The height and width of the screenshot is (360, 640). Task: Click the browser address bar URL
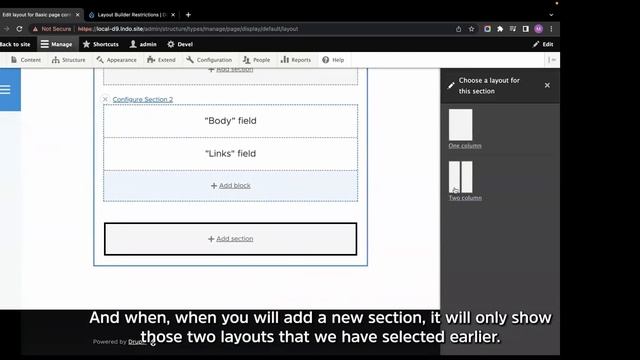pos(188,29)
